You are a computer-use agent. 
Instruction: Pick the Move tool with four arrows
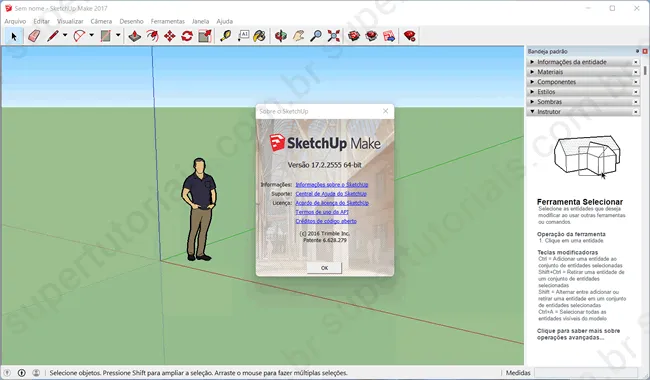coord(170,36)
